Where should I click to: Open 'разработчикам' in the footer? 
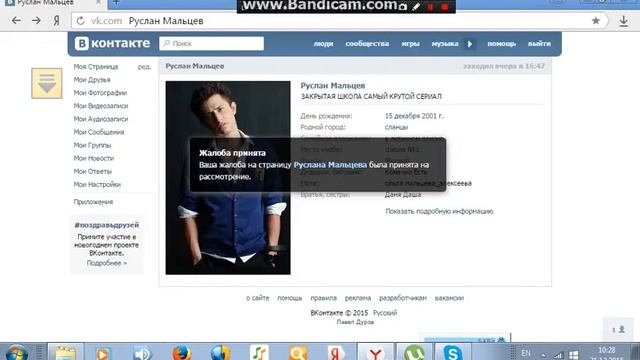tap(403, 298)
